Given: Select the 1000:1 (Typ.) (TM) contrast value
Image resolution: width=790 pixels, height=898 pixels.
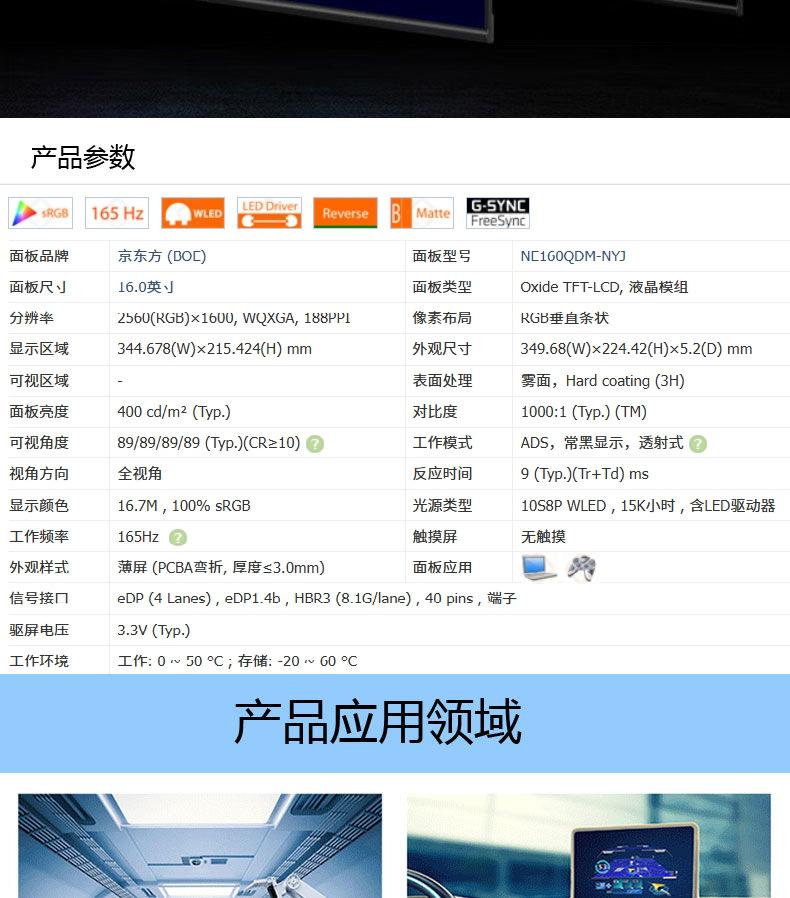Looking at the screenshot, I should [x=583, y=412].
